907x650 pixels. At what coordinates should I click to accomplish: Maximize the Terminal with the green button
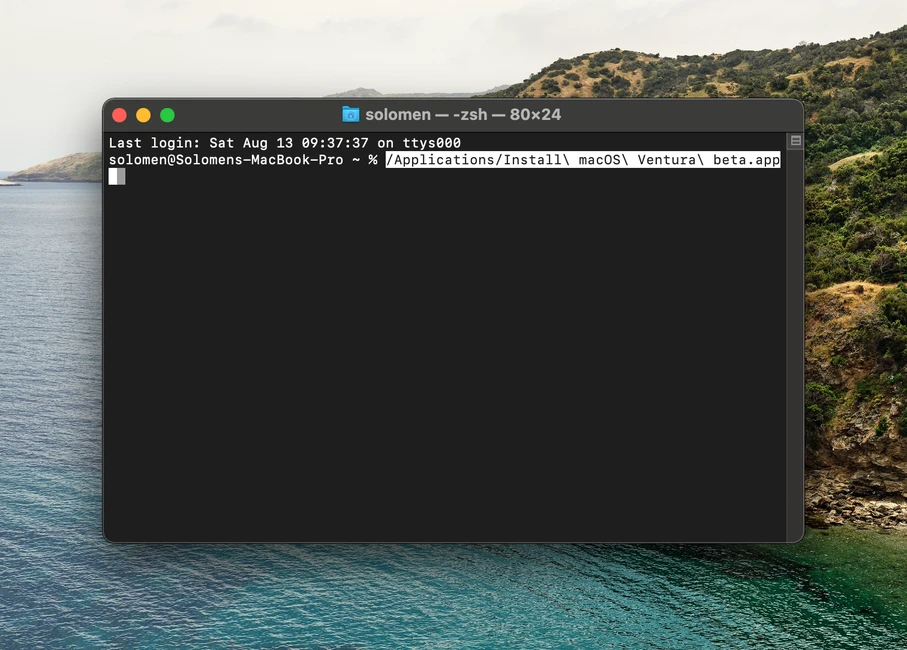[167, 115]
